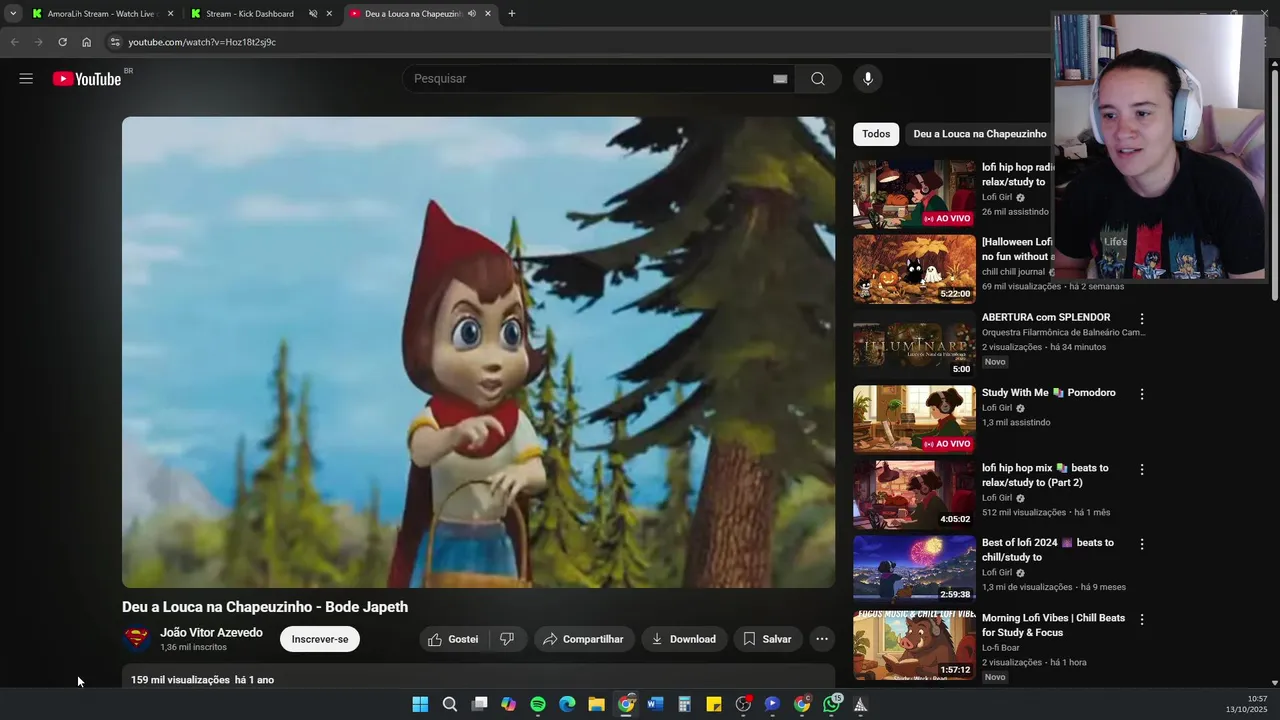Mute the YouTube tab via speaker icon
Viewport: 1280px width, 720px height.
click(471, 14)
